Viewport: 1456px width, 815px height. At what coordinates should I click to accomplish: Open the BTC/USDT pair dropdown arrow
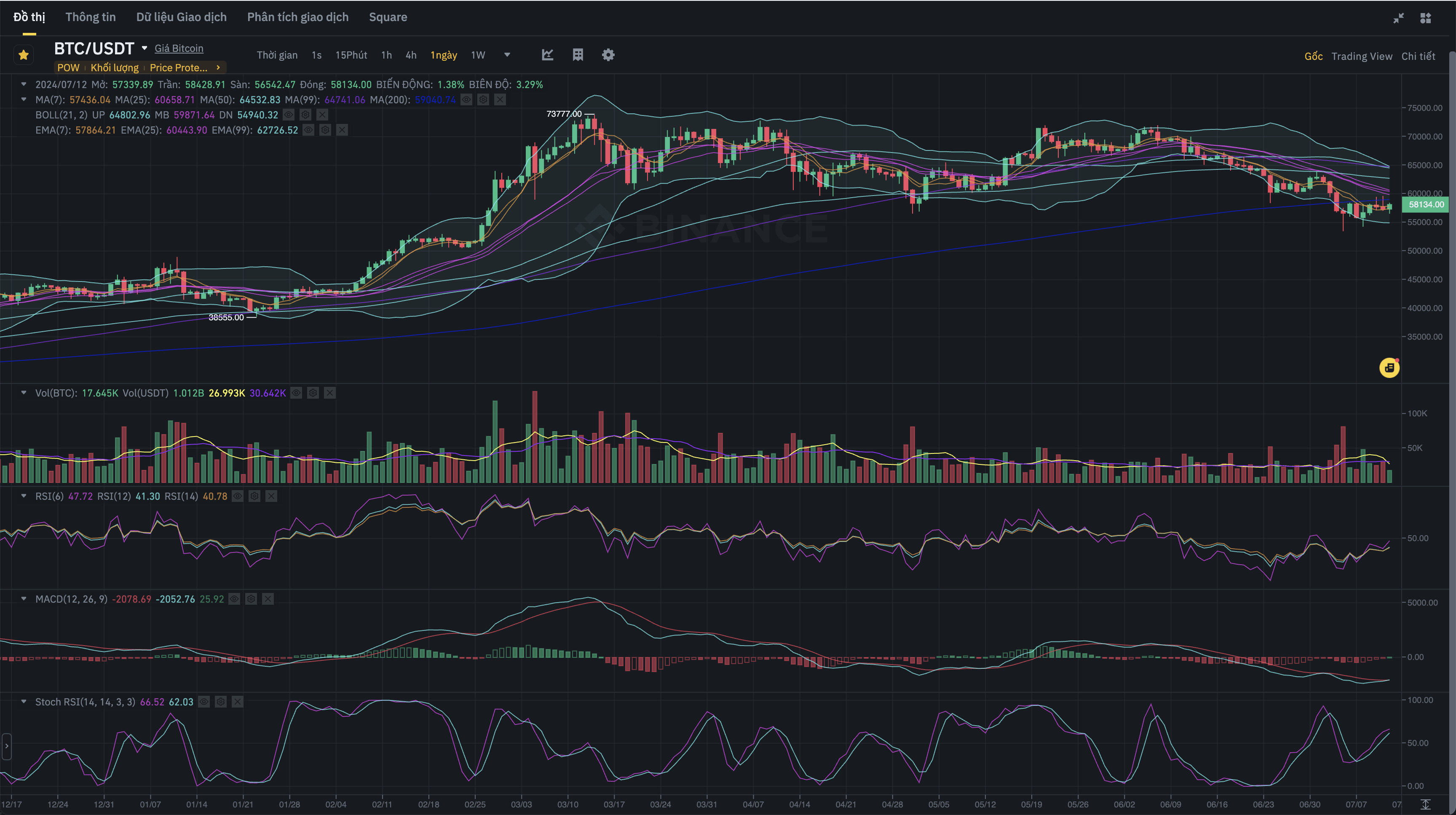point(145,48)
